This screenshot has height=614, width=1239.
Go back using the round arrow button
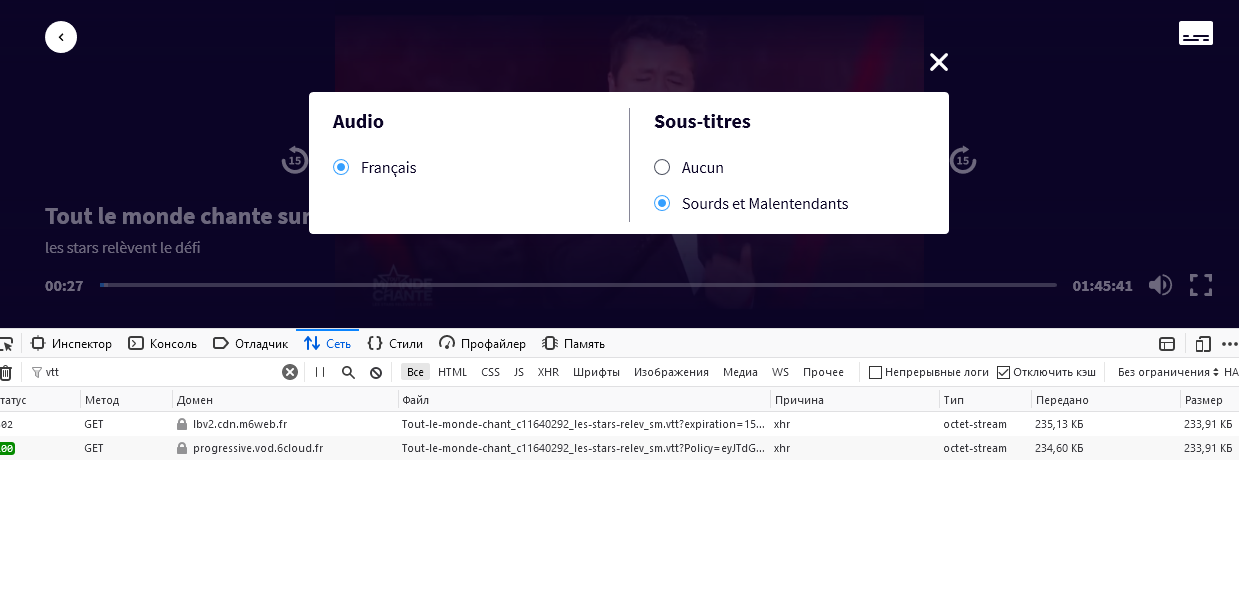pos(61,37)
